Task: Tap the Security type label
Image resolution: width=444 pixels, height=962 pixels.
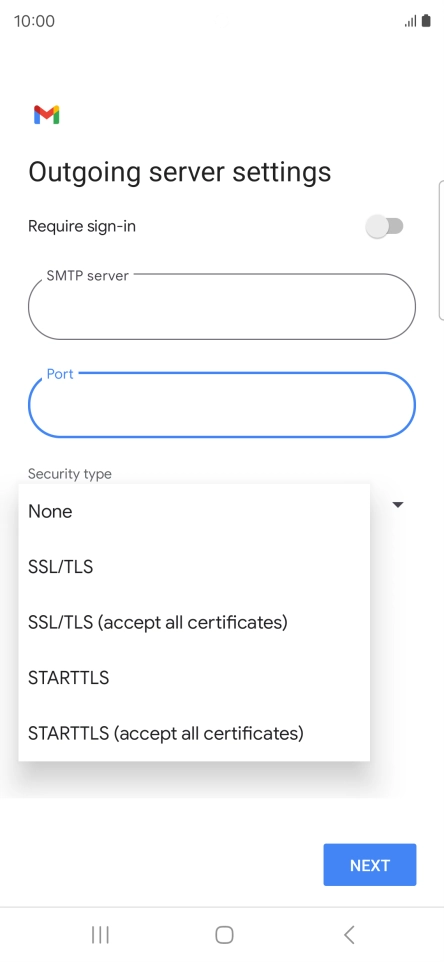Action: pyautogui.click(x=70, y=474)
